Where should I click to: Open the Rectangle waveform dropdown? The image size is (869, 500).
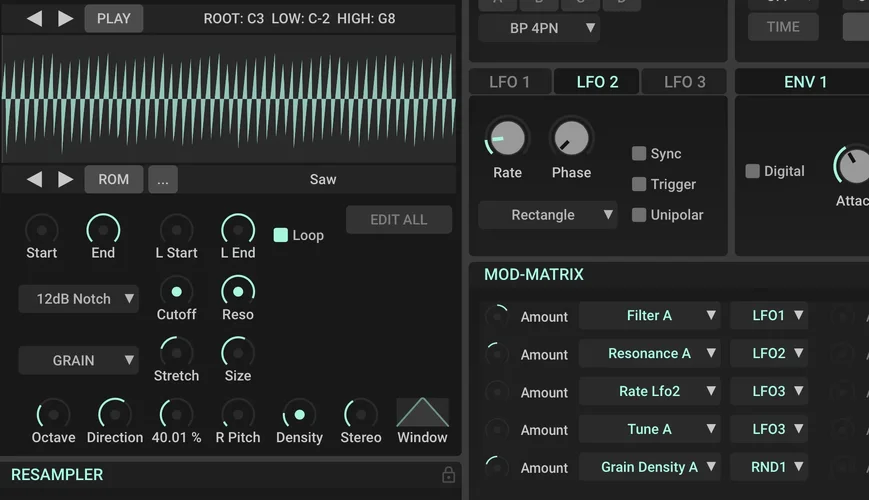tap(548, 215)
